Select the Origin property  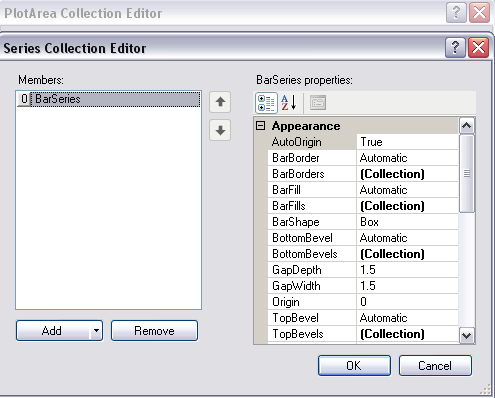pos(312,302)
